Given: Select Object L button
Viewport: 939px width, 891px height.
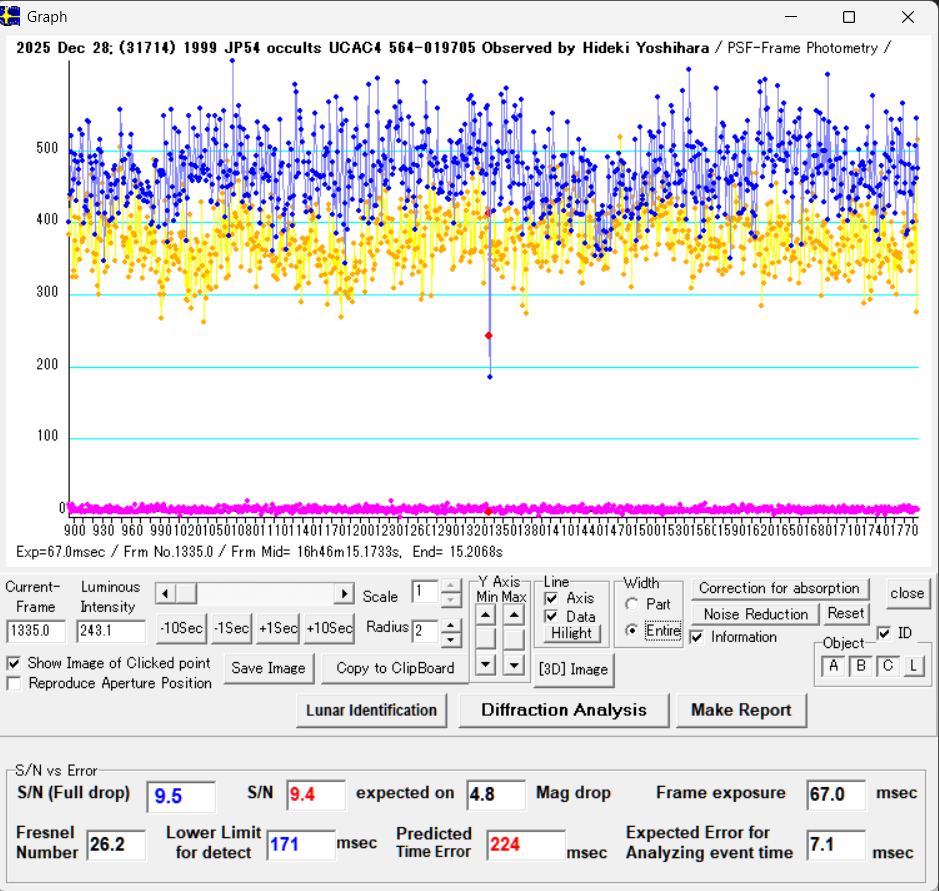Looking at the screenshot, I should [912, 666].
